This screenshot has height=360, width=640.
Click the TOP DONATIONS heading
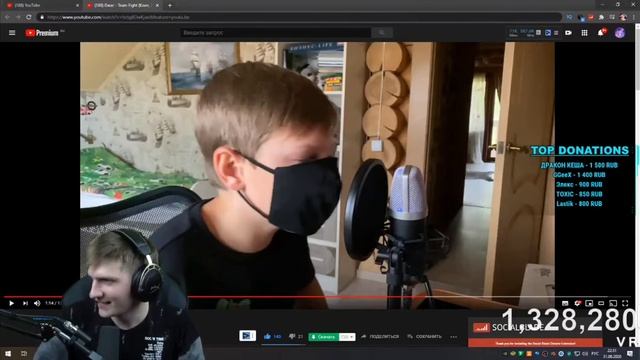[x=580, y=151]
